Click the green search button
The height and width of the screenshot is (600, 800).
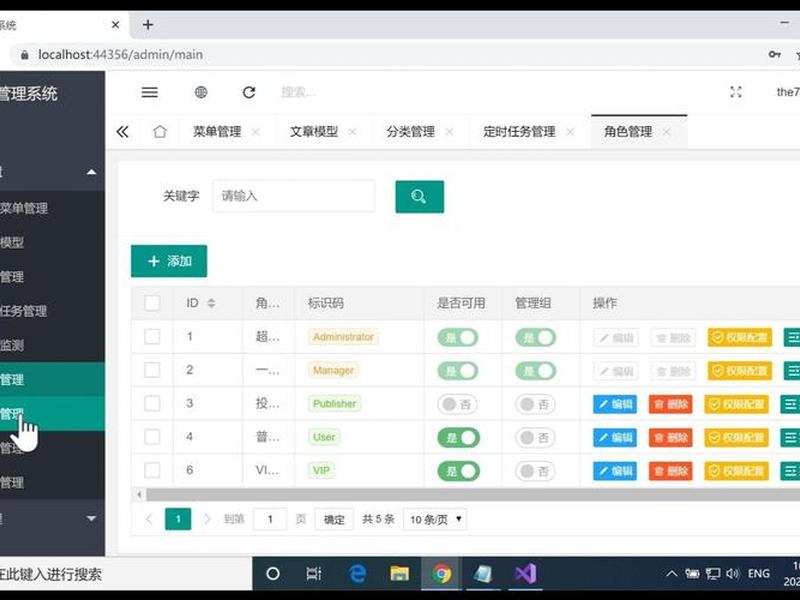click(x=419, y=196)
